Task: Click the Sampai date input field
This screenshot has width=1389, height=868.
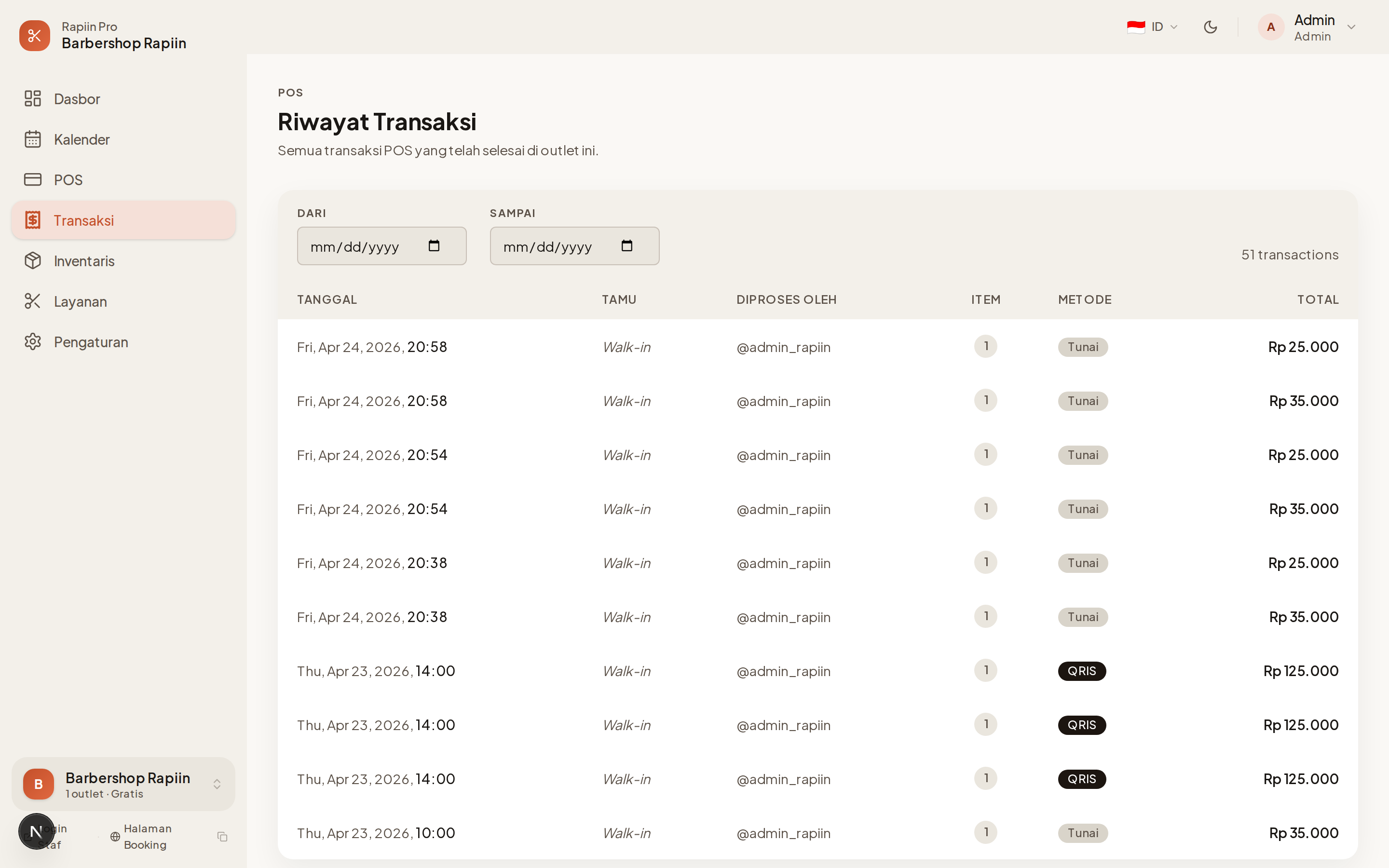Action: 548,246
